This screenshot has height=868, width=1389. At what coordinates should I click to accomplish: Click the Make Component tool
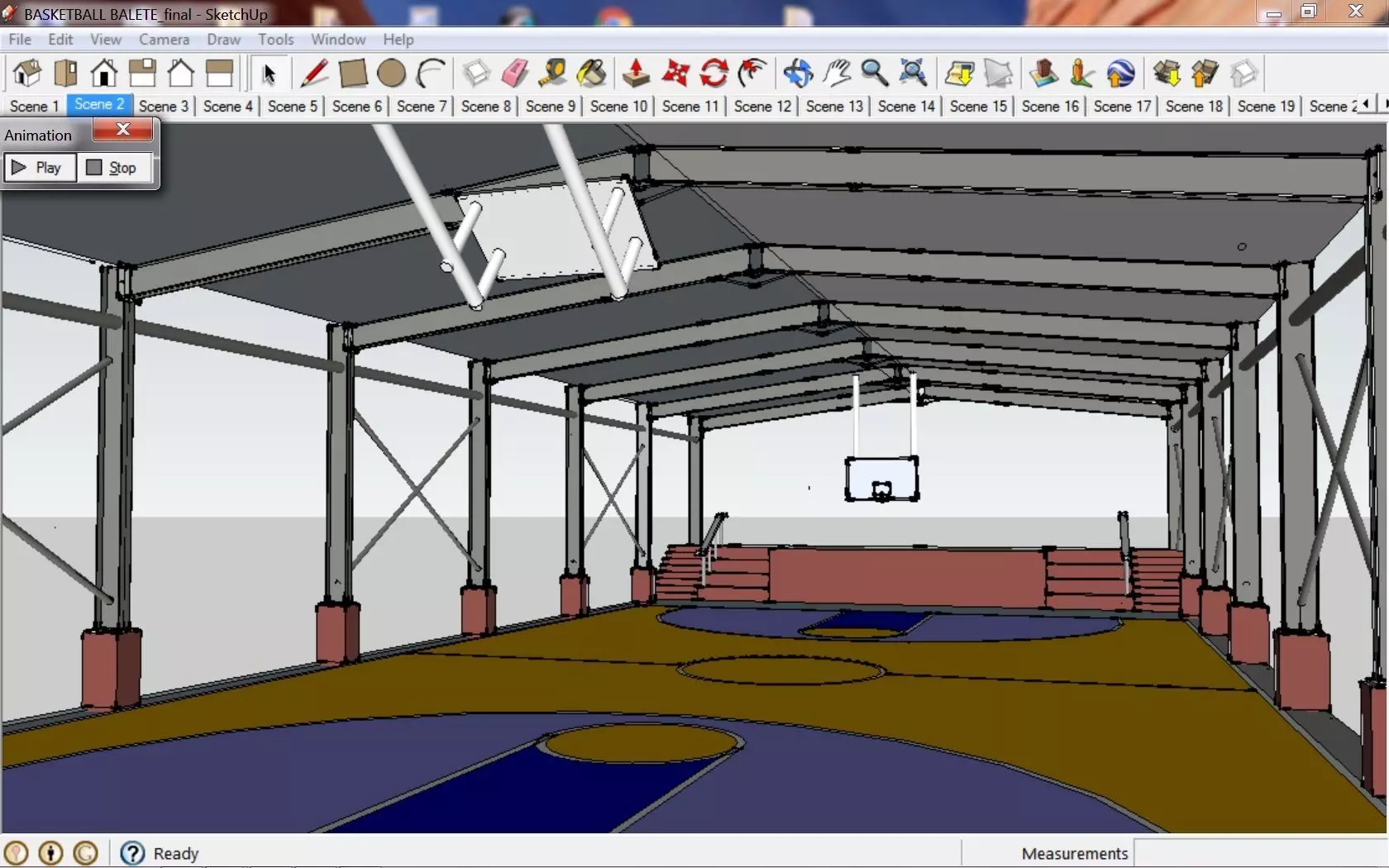[x=476, y=74]
